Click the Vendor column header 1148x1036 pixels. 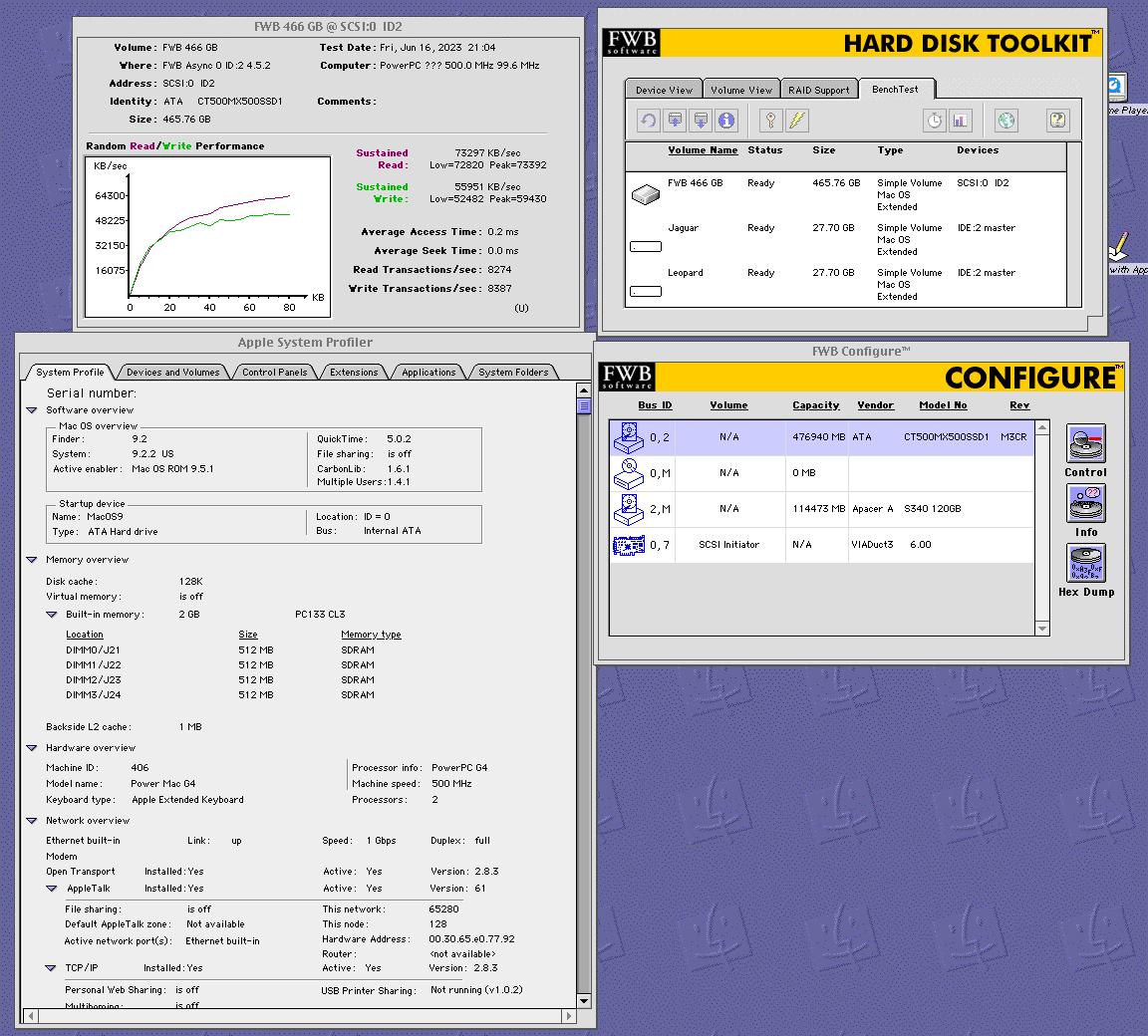pos(876,405)
